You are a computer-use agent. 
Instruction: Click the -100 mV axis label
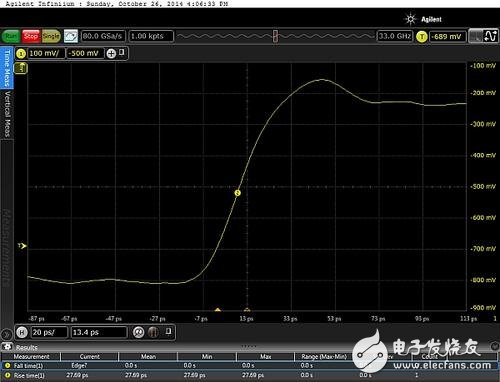483,66
